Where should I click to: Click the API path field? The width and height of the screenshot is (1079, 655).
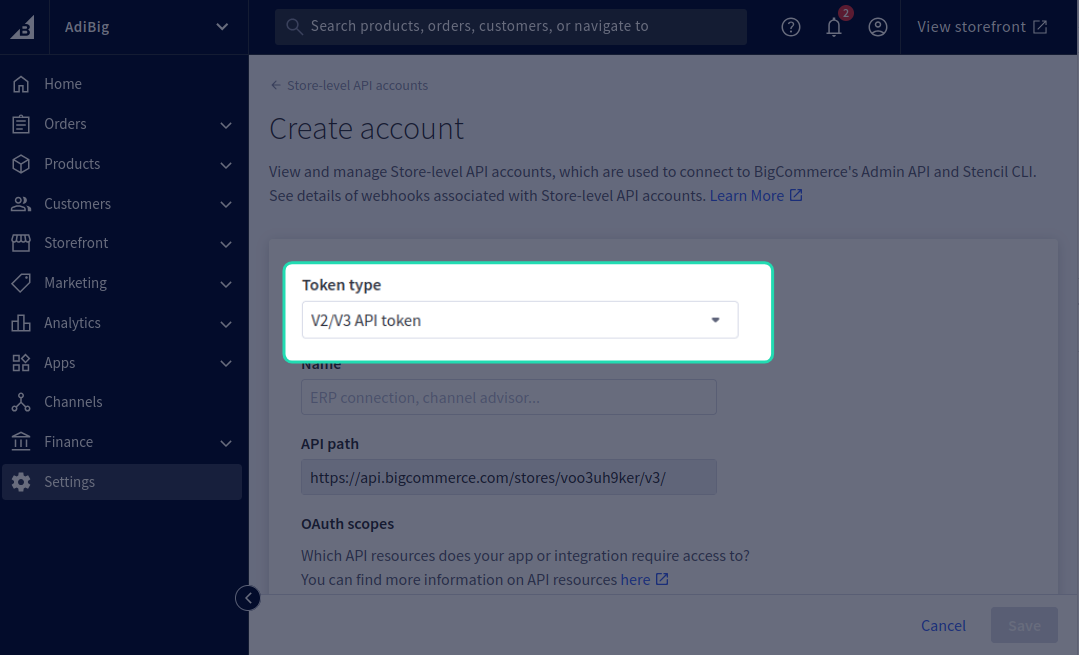509,477
